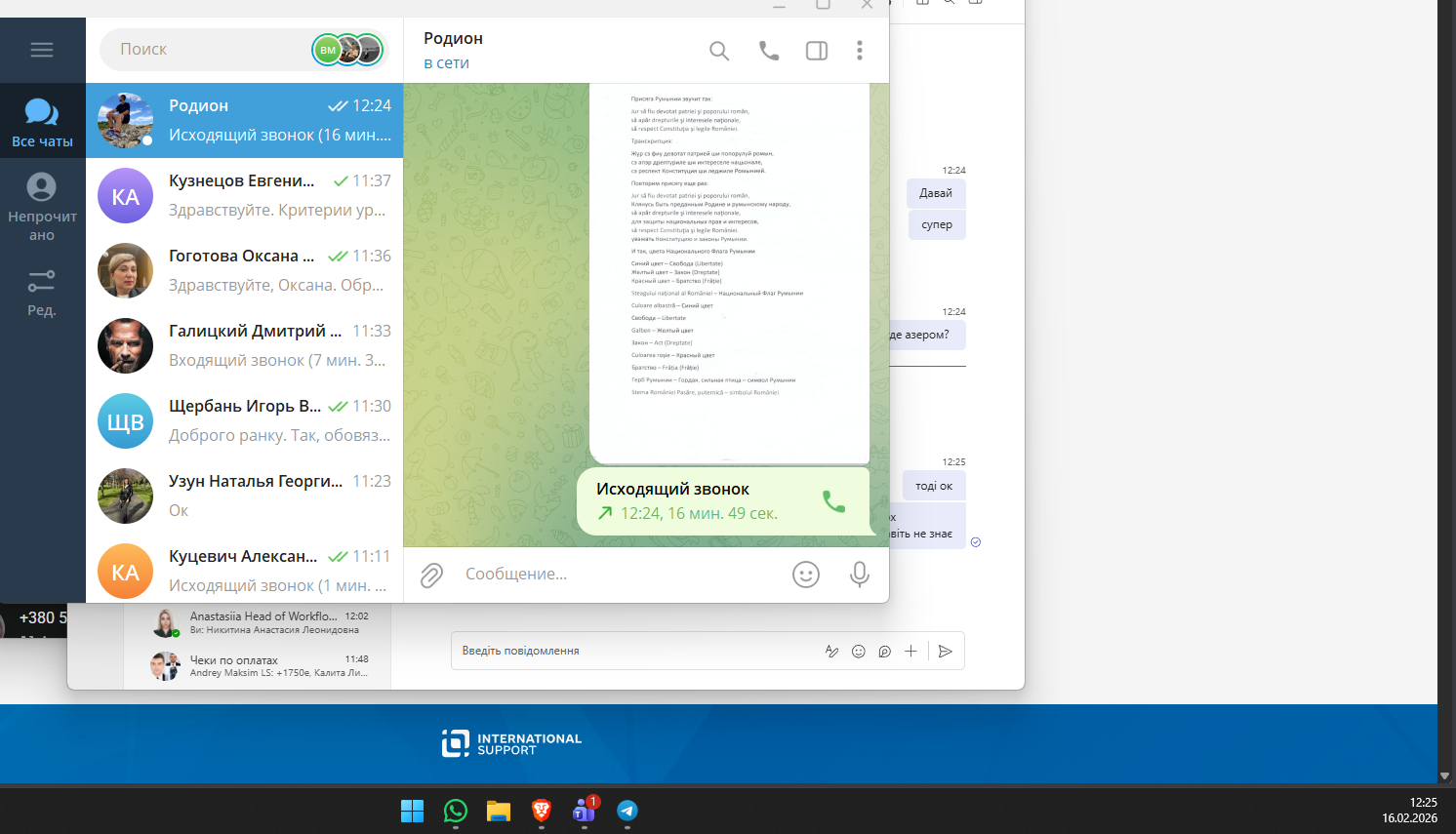
Task: Click the orange КА avatar of Куцевич
Action: 125,572
